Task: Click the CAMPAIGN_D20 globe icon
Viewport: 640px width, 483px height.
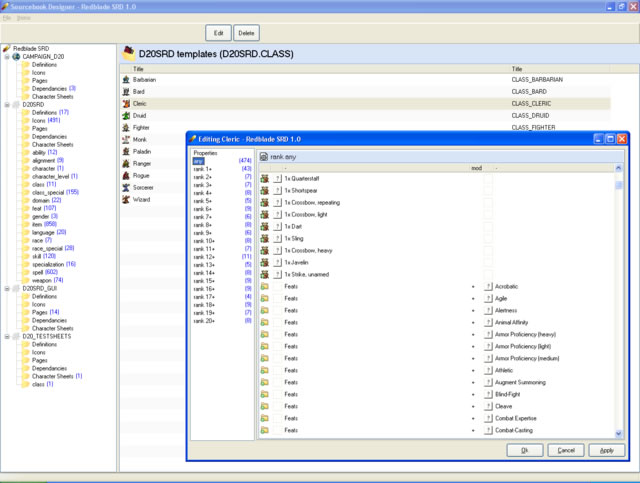Action: 16,56
